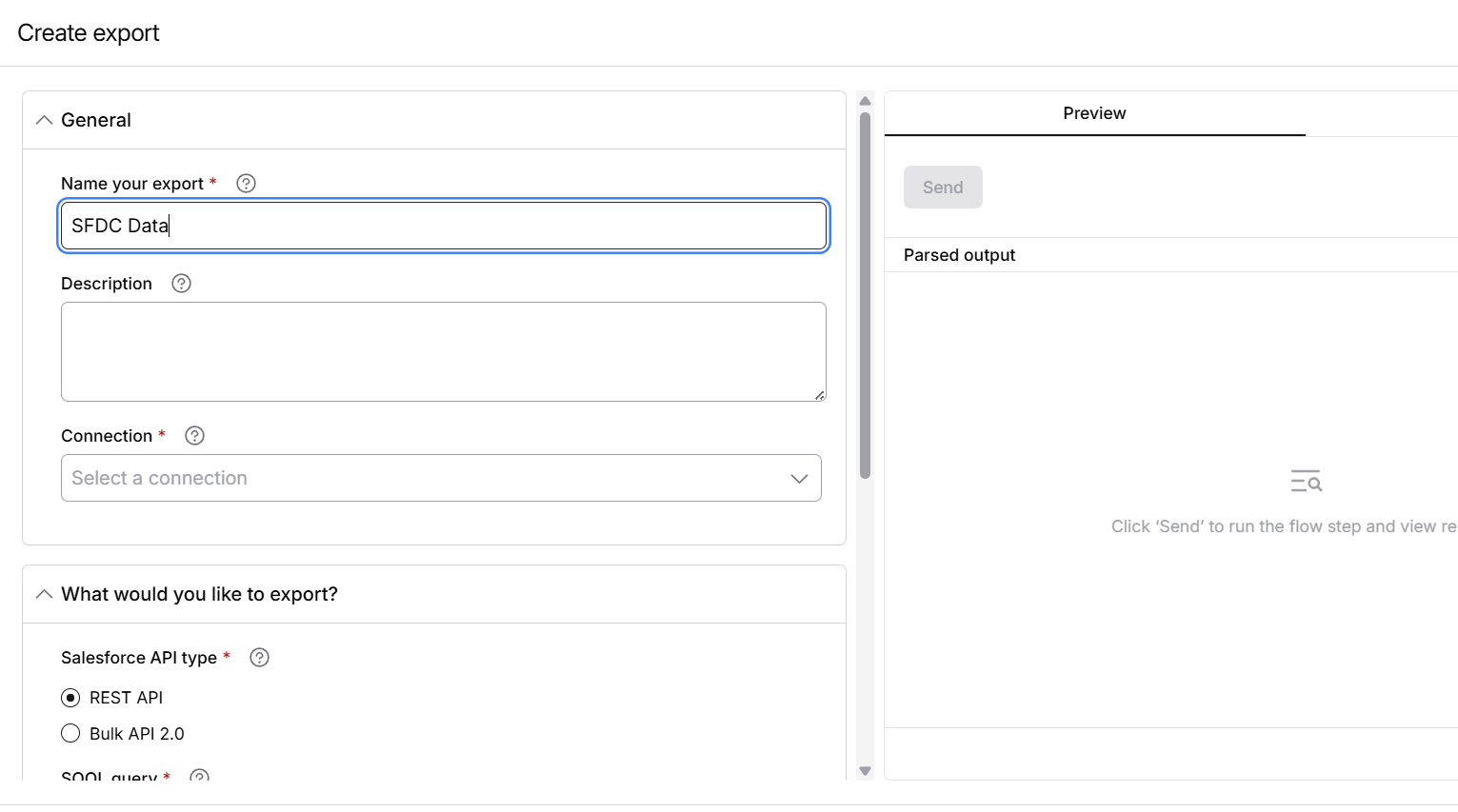Image resolution: width=1458 pixels, height=812 pixels.
Task: Click the scrollbar down arrow
Action: [x=865, y=771]
